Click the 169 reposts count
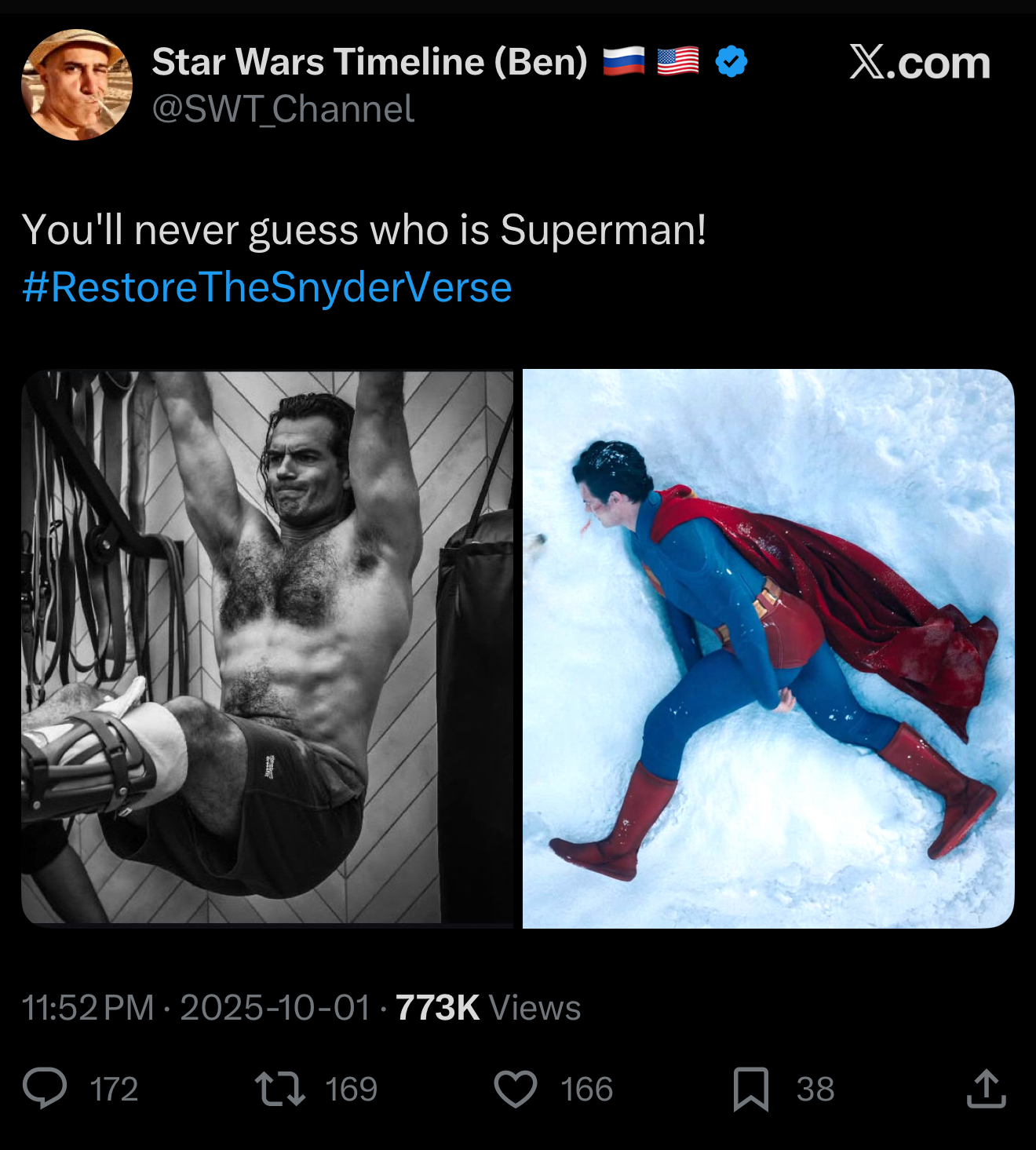Viewport: 1036px width, 1150px height. pyautogui.click(x=352, y=1090)
